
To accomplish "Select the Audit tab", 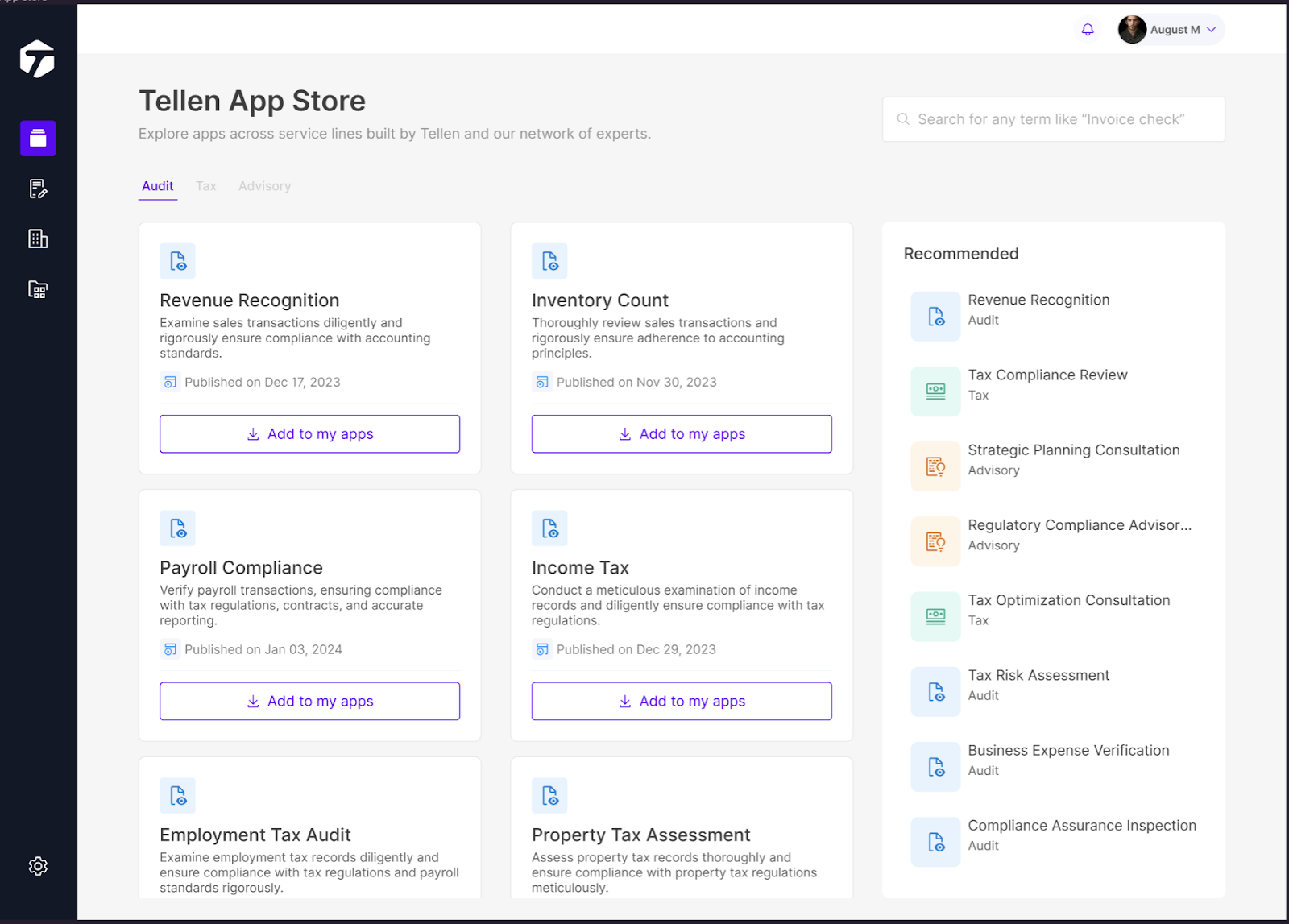I will click(x=158, y=186).
